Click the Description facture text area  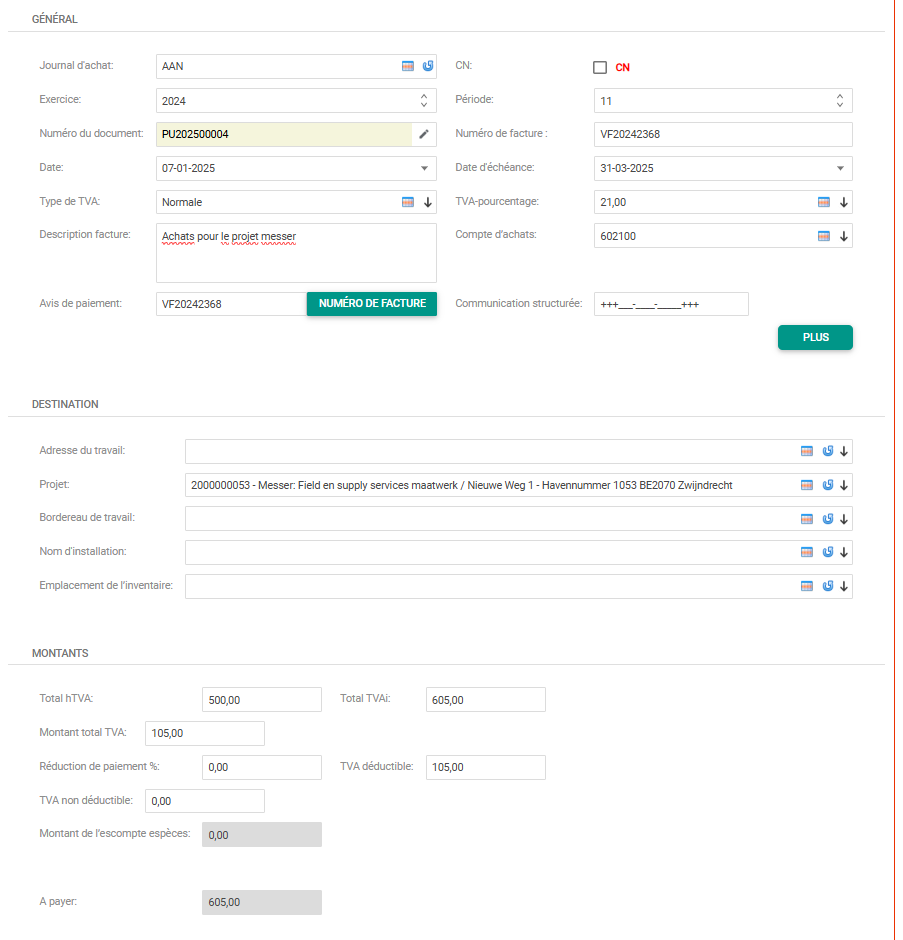[x=296, y=253]
